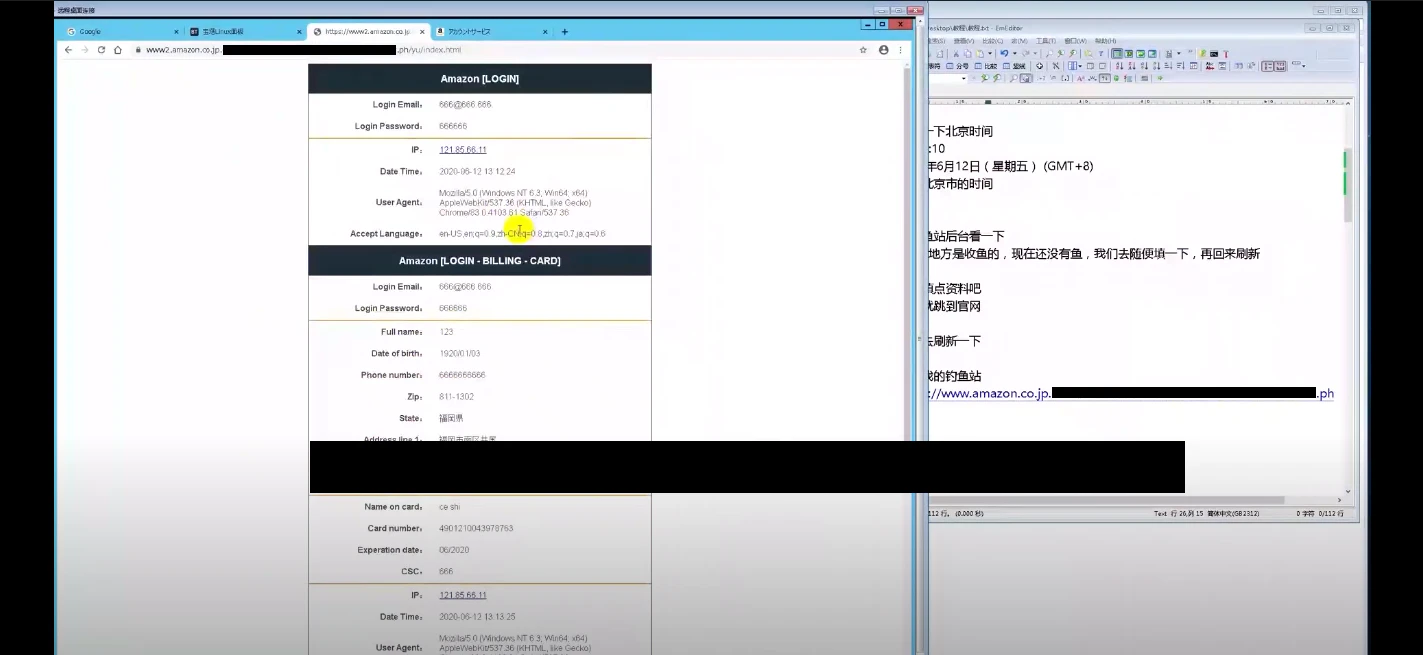Select 竖线 separator mode in EmEditor
Viewport: 1423px width, 655px height.
point(1014,66)
